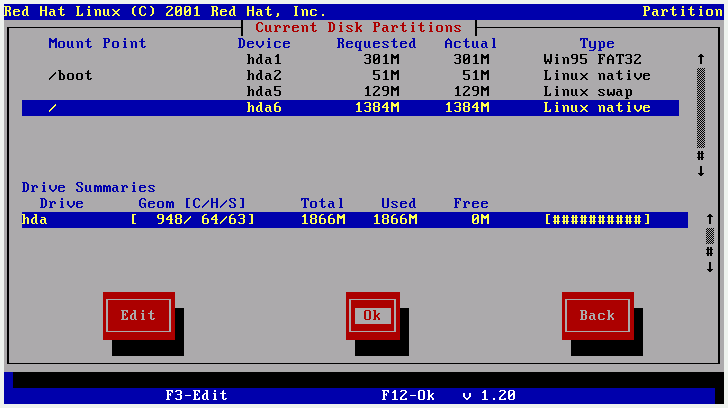Select the root hda6 partition row
Screen dimensions: 728x408
point(350,108)
